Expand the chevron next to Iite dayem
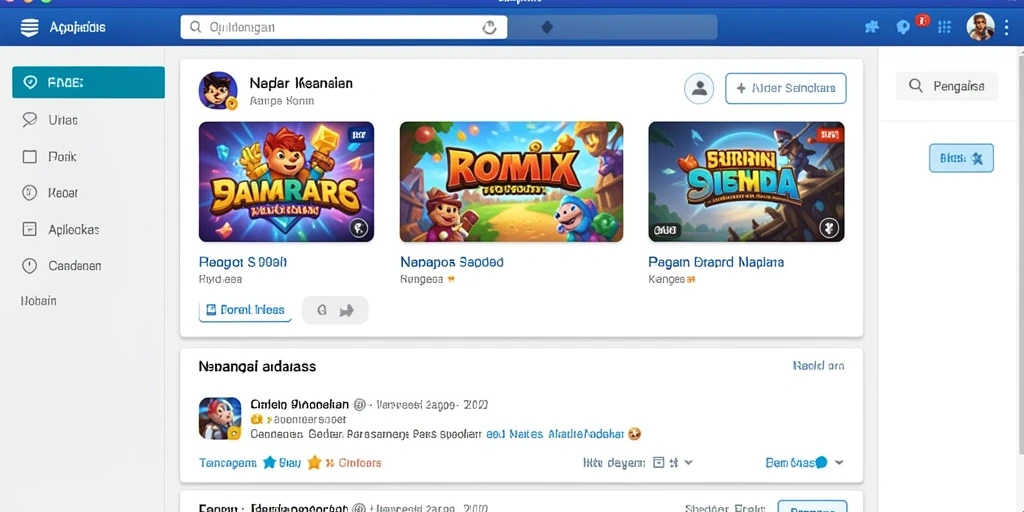Image resolution: width=1024 pixels, height=512 pixels. pos(688,462)
